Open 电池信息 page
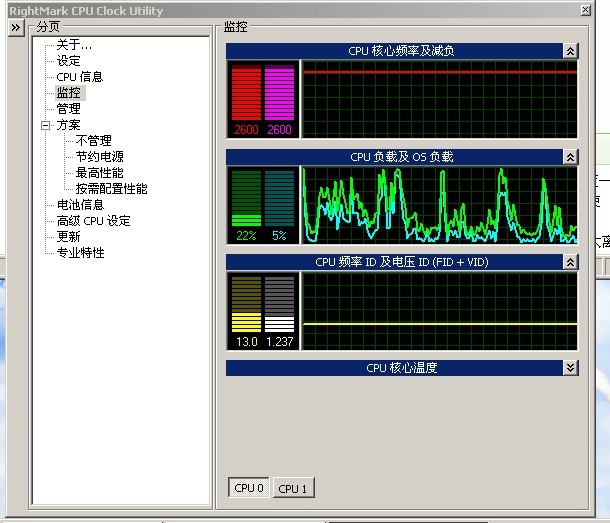Image resolution: width=610 pixels, height=523 pixels. (x=81, y=205)
